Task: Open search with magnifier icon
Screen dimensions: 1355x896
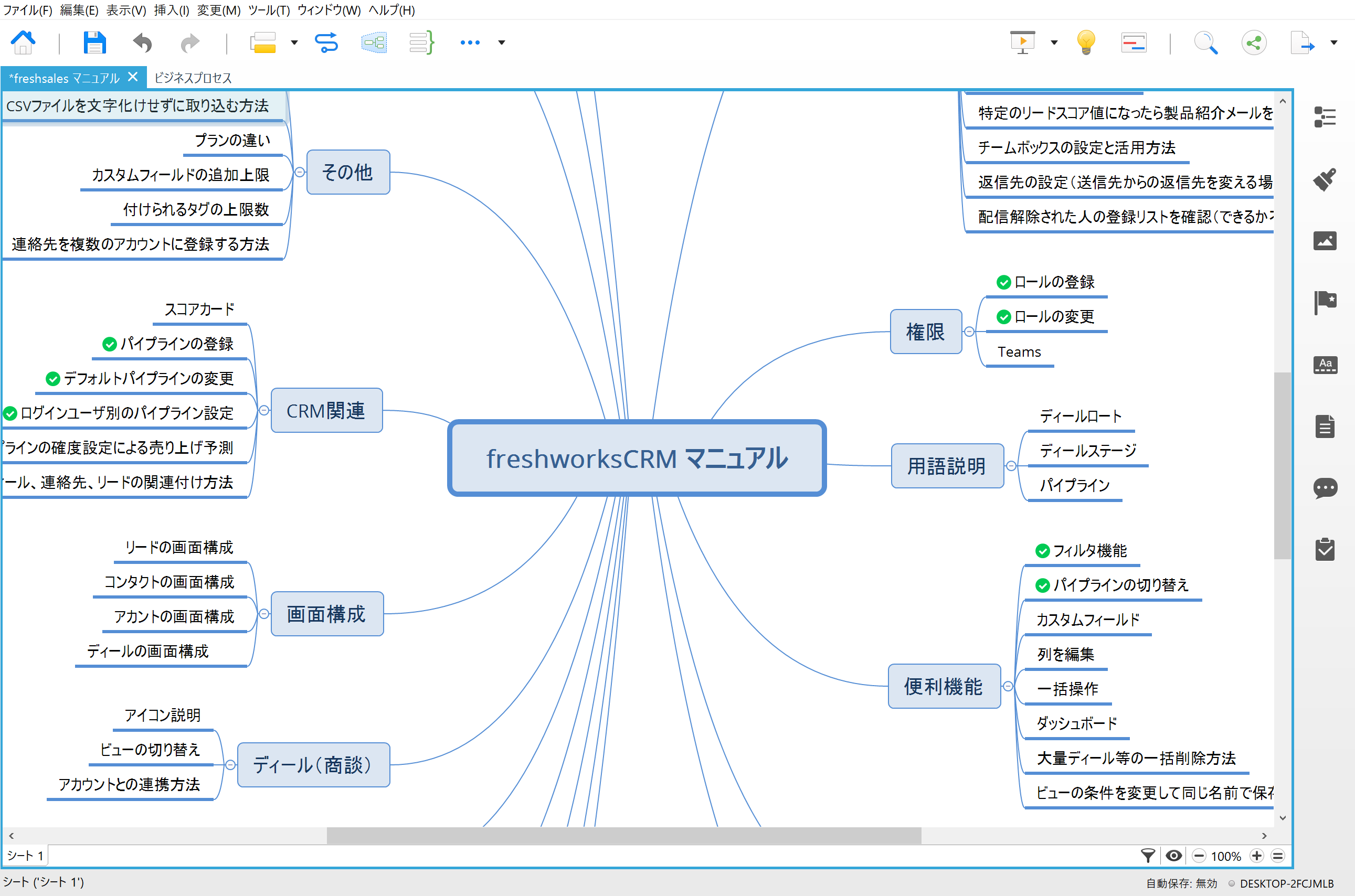Action: 1206,42
